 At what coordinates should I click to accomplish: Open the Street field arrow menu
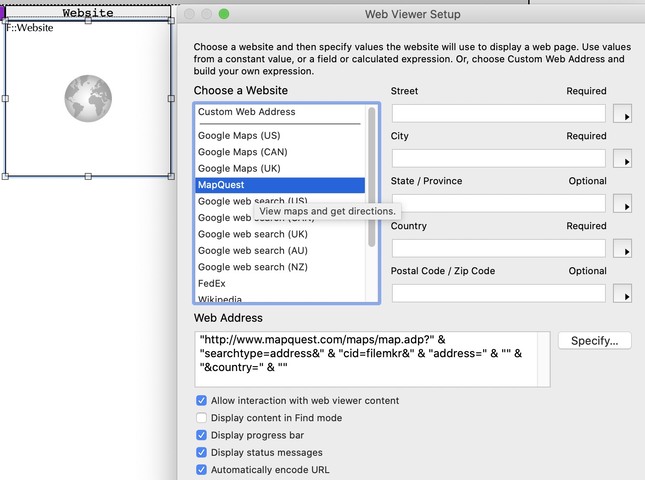tap(621, 115)
